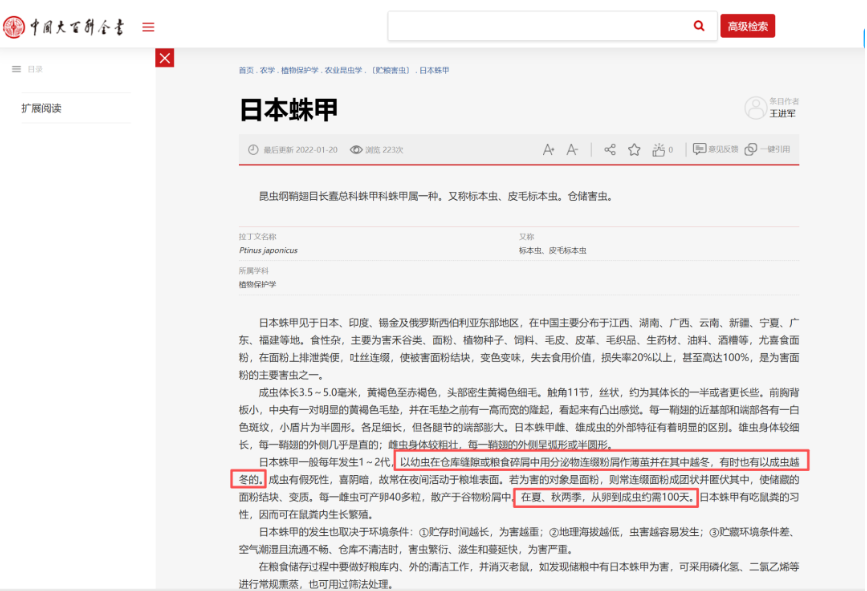Click the red magnifier search icon
Image resolution: width=867 pixels, height=591 pixels.
(x=699, y=26)
